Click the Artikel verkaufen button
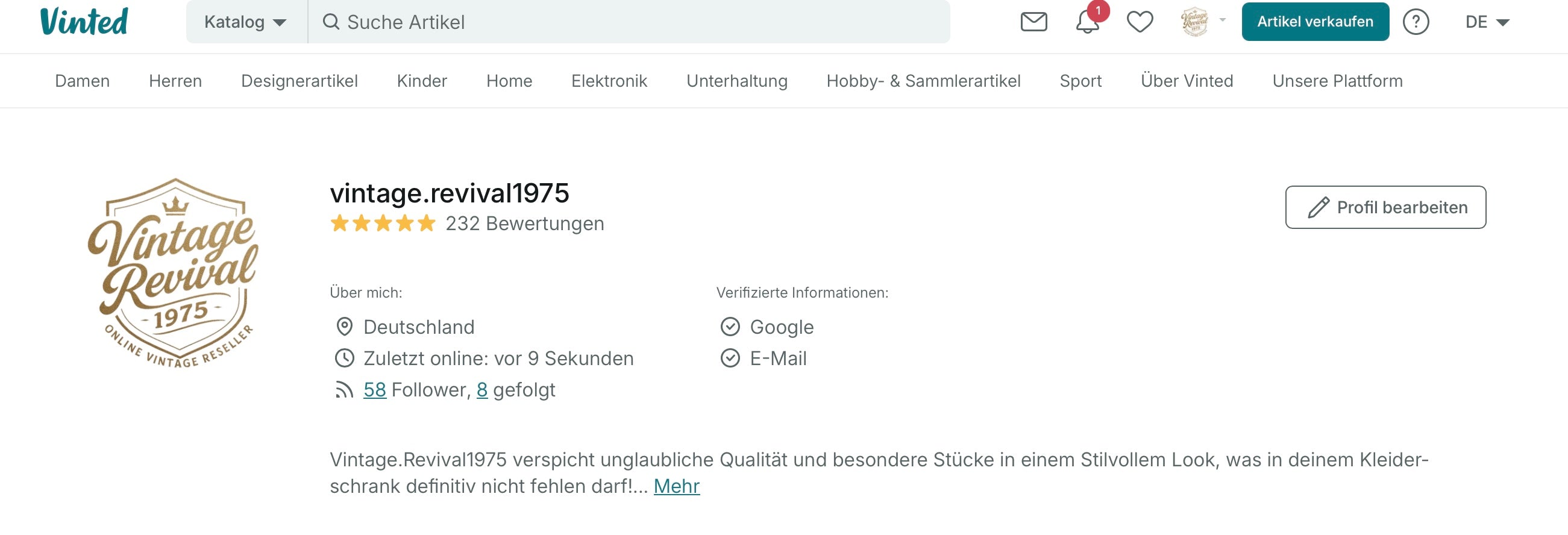This screenshot has width=1568, height=535. click(x=1315, y=22)
